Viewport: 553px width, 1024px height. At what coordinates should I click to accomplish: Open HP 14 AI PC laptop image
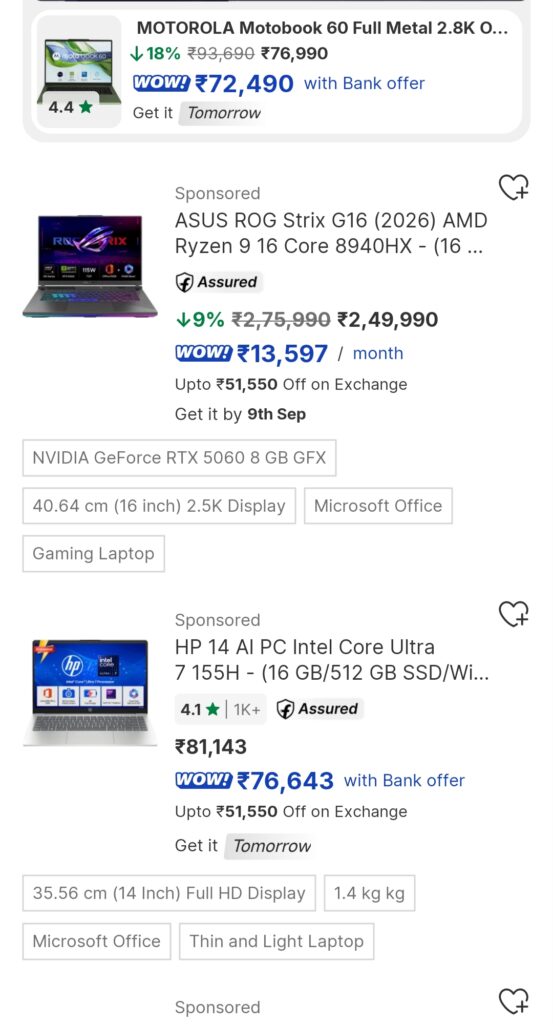point(90,692)
